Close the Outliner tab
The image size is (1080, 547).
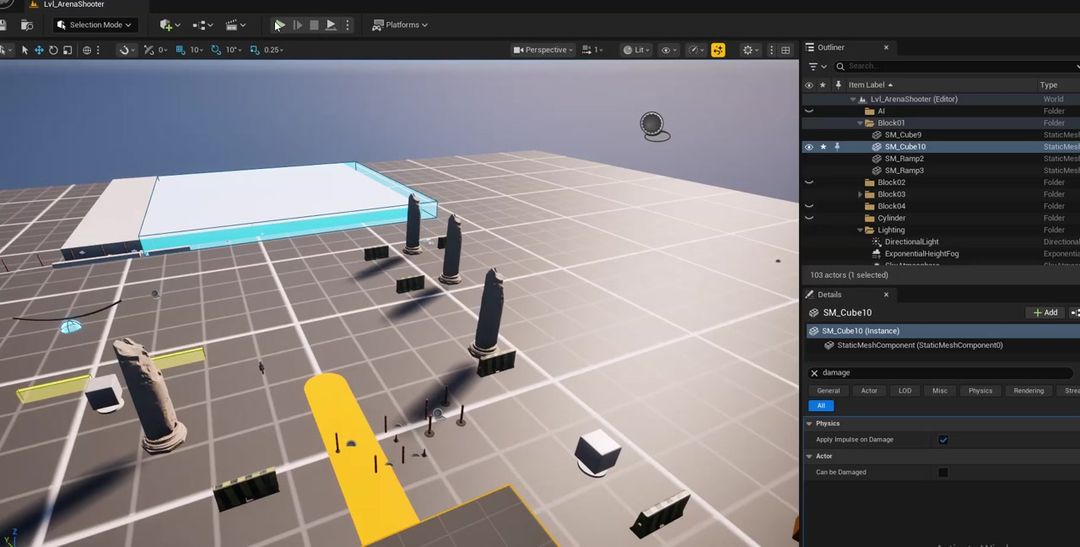click(886, 48)
